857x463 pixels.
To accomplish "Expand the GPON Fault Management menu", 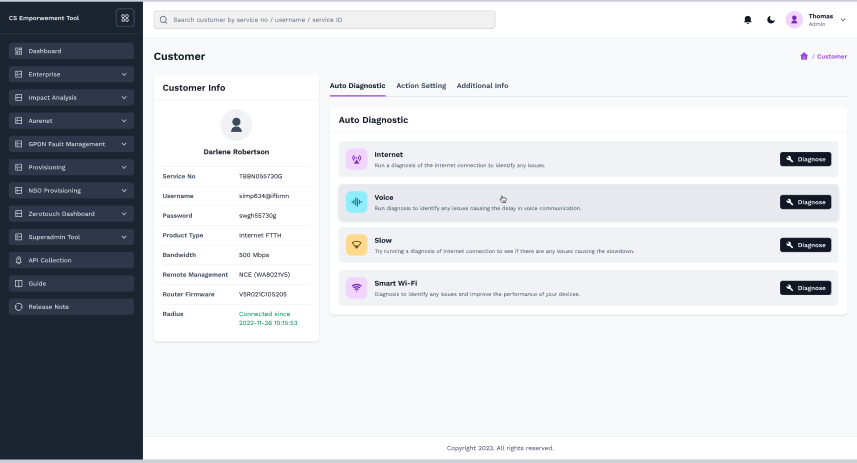I will click(x=71, y=144).
